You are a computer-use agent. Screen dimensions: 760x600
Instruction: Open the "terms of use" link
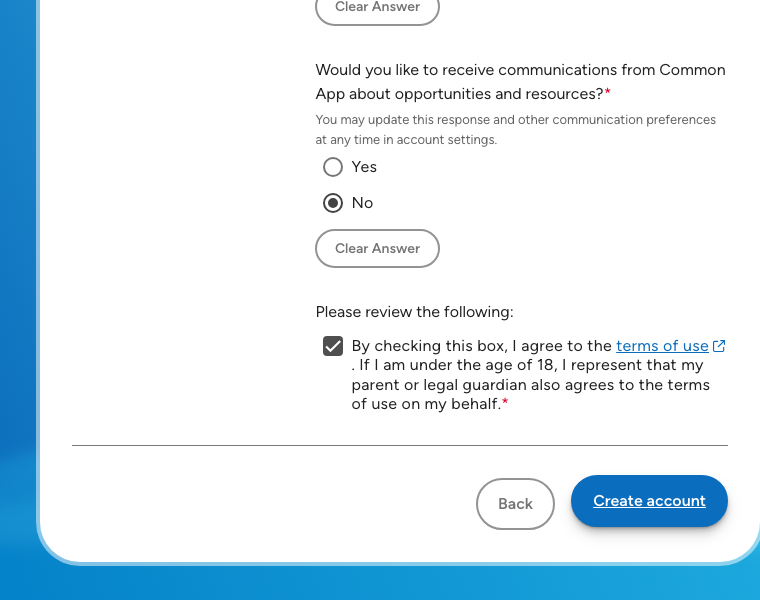[662, 346]
